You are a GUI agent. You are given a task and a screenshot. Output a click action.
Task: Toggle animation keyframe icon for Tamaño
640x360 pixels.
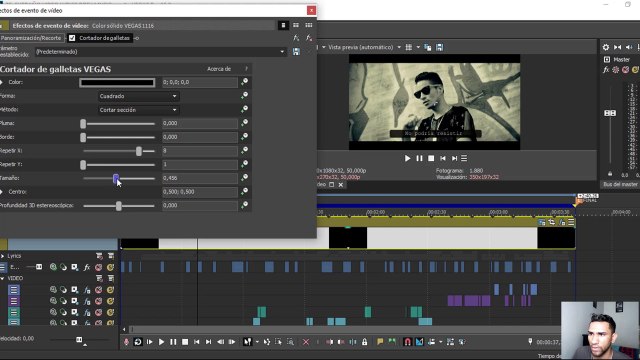[x=244, y=178]
